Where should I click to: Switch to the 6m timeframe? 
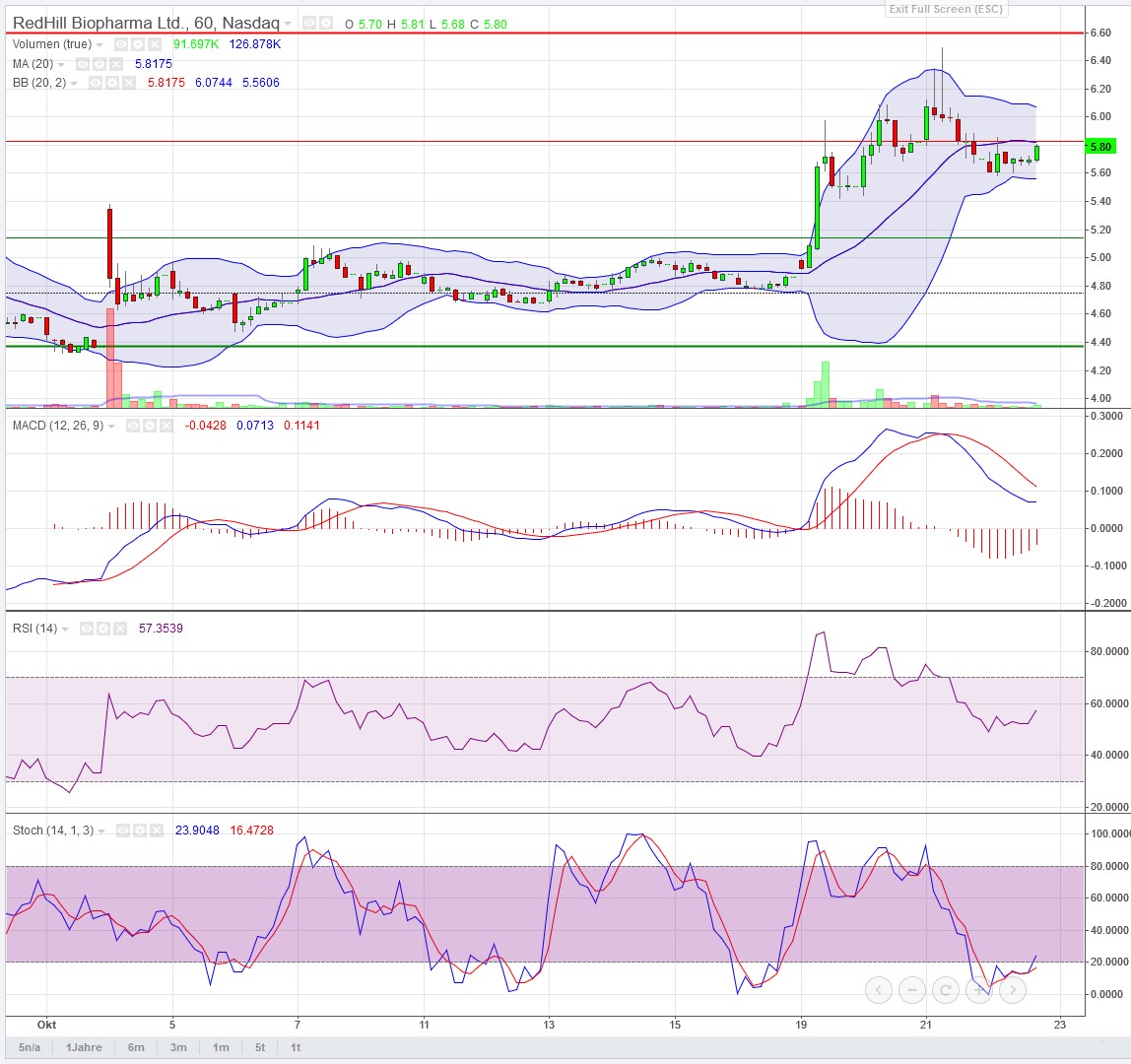[135, 1048]
